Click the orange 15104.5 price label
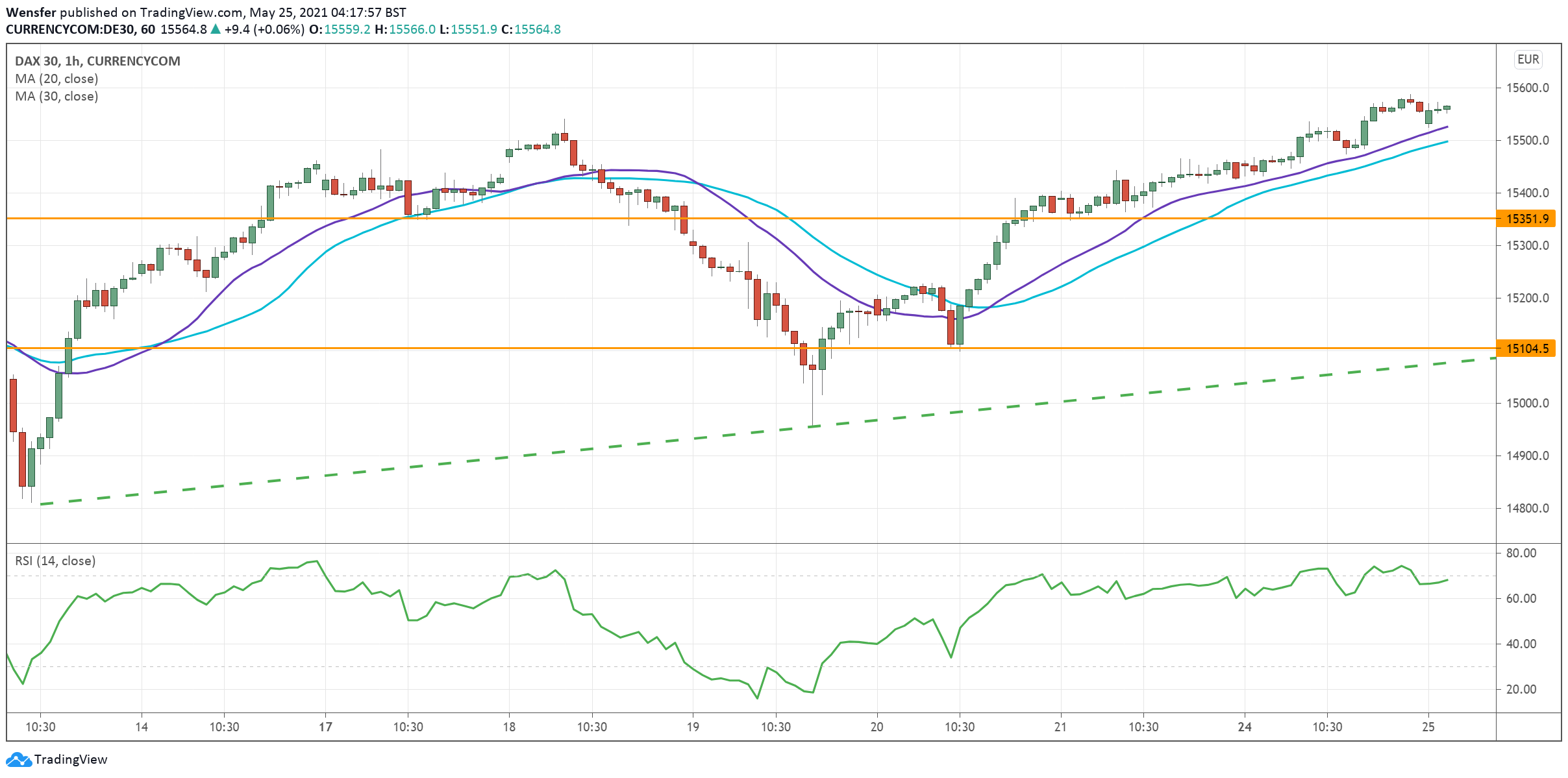 pyautogui.click(x=1527, y=348)
